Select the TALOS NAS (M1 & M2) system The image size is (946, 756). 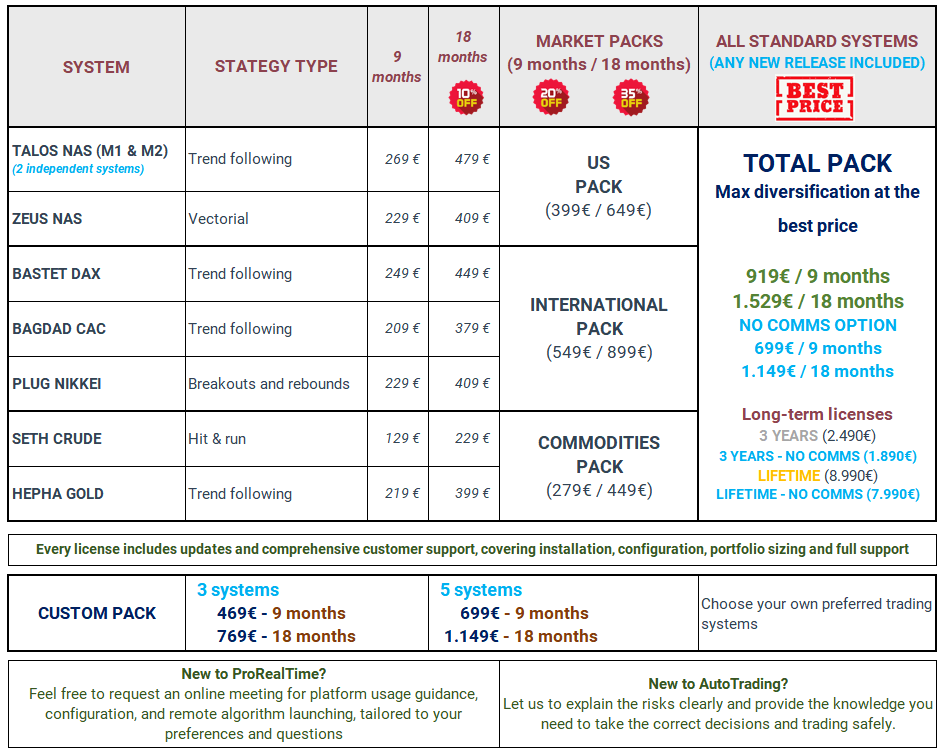pyautogui.click(x=90, y=152)
